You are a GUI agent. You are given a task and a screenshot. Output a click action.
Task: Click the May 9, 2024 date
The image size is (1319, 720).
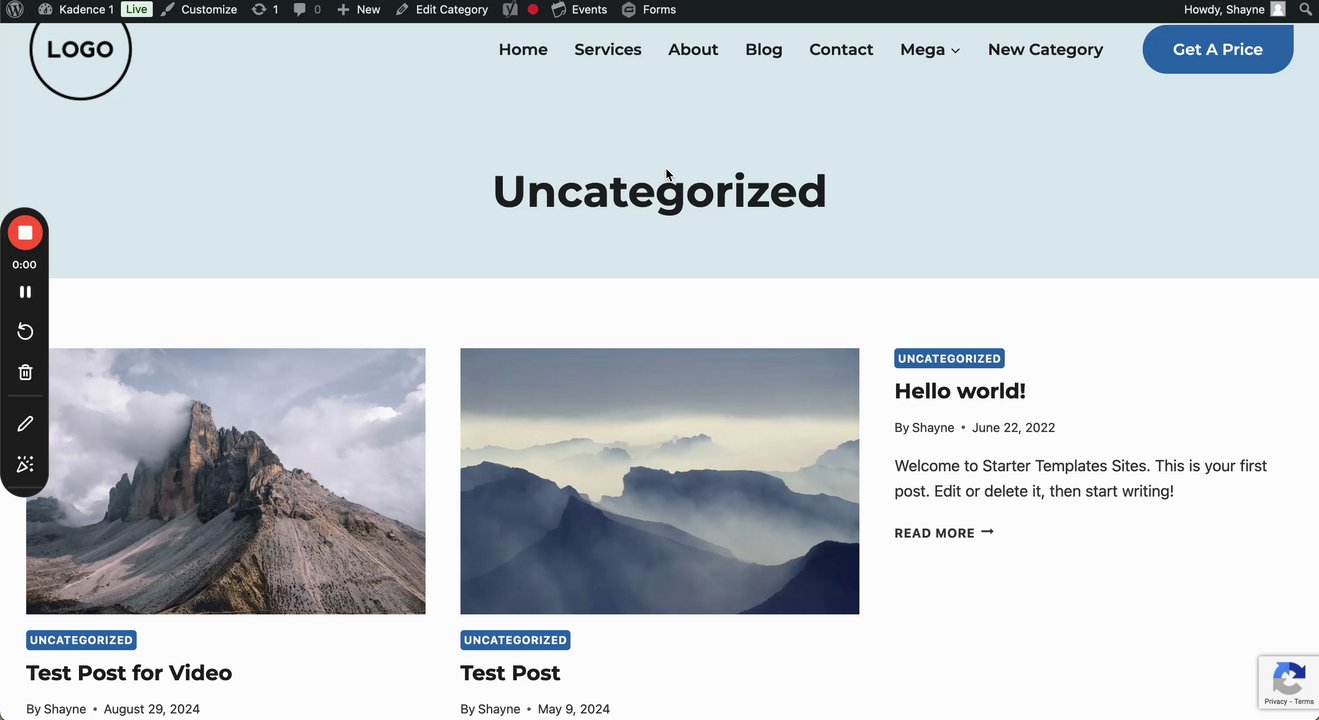574,709
